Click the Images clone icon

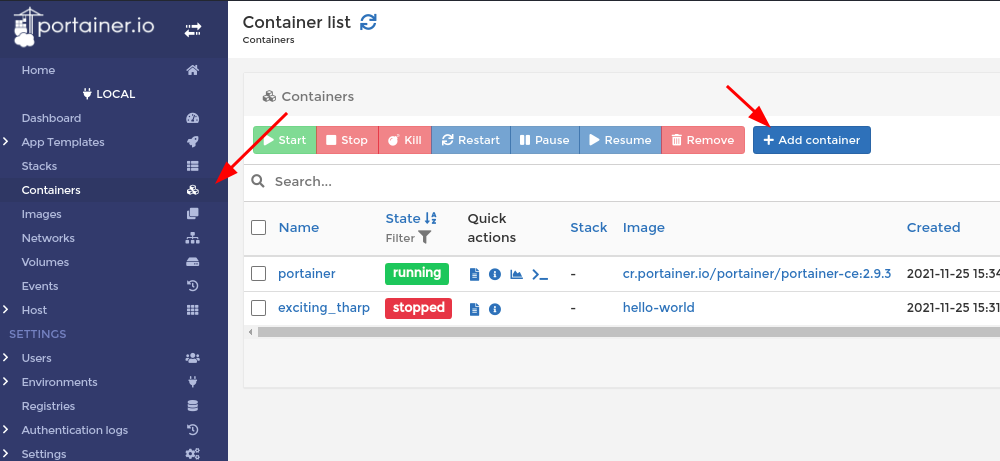click(193, 214)
